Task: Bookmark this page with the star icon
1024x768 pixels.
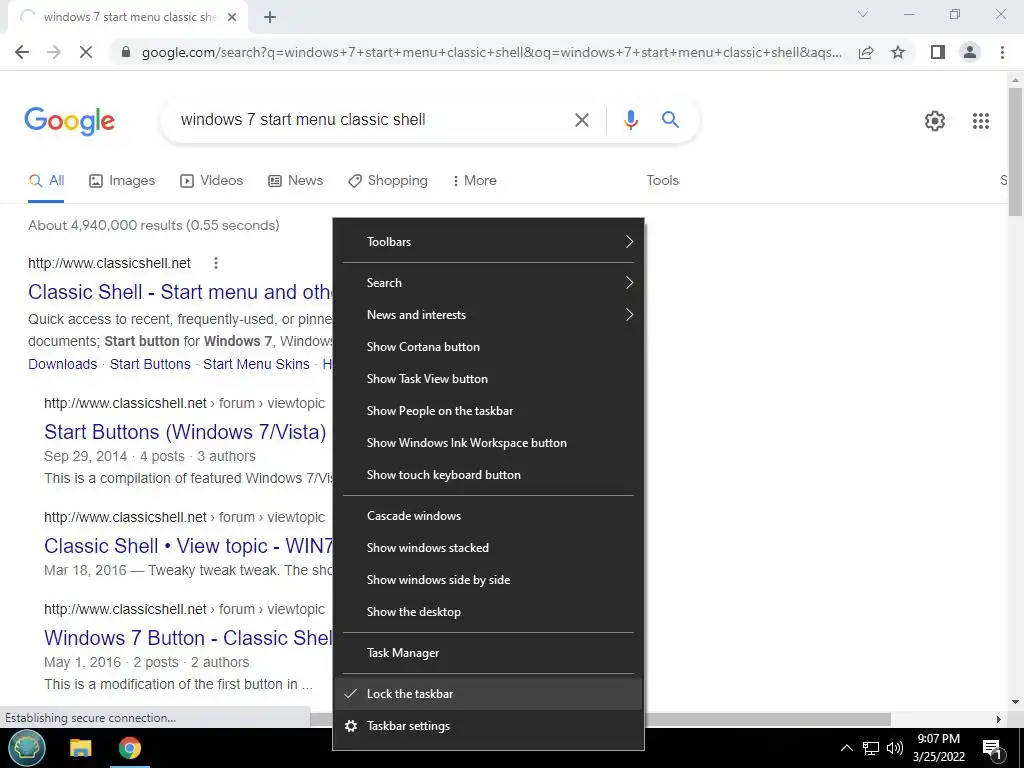Action: 898,52
